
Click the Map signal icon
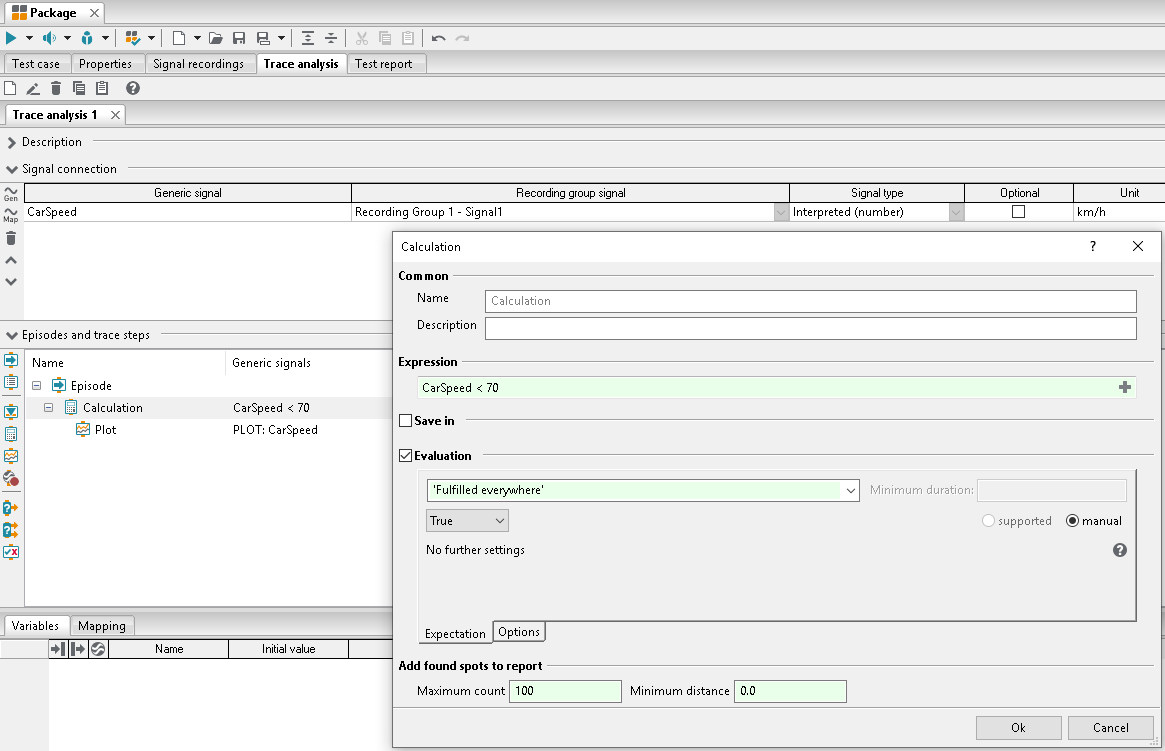[10, 215]
